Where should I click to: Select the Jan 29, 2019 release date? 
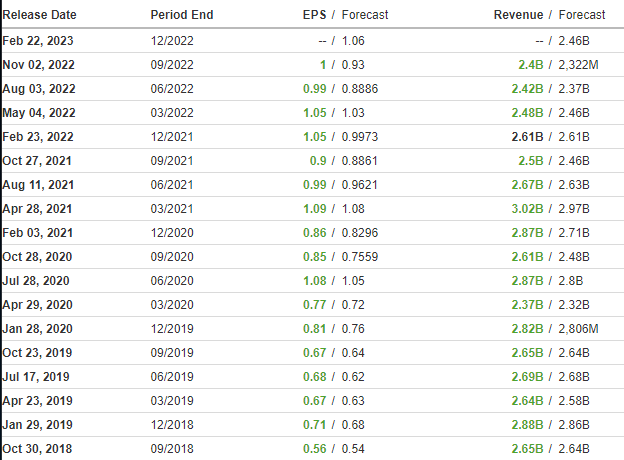[37, 425]
